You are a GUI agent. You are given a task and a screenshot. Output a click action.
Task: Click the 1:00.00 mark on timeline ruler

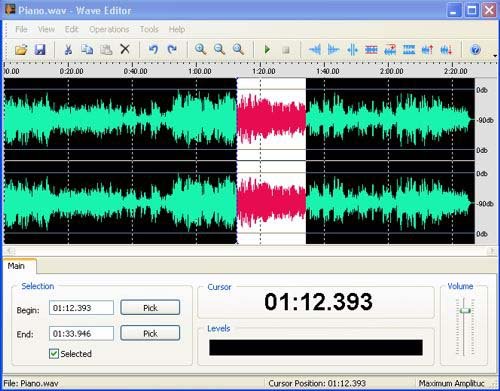tap(199, 71)
